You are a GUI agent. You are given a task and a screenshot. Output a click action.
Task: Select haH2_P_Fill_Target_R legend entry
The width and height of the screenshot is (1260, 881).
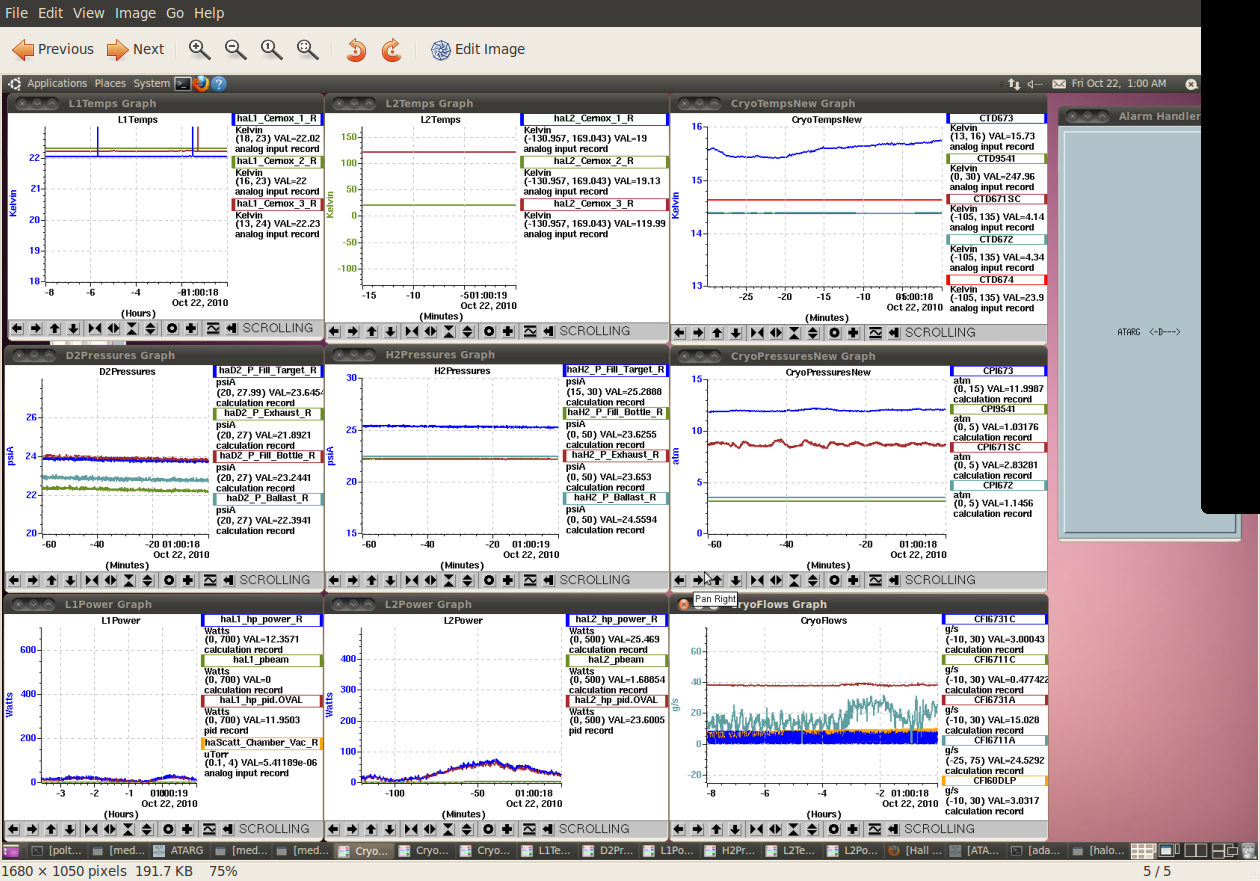616,370
